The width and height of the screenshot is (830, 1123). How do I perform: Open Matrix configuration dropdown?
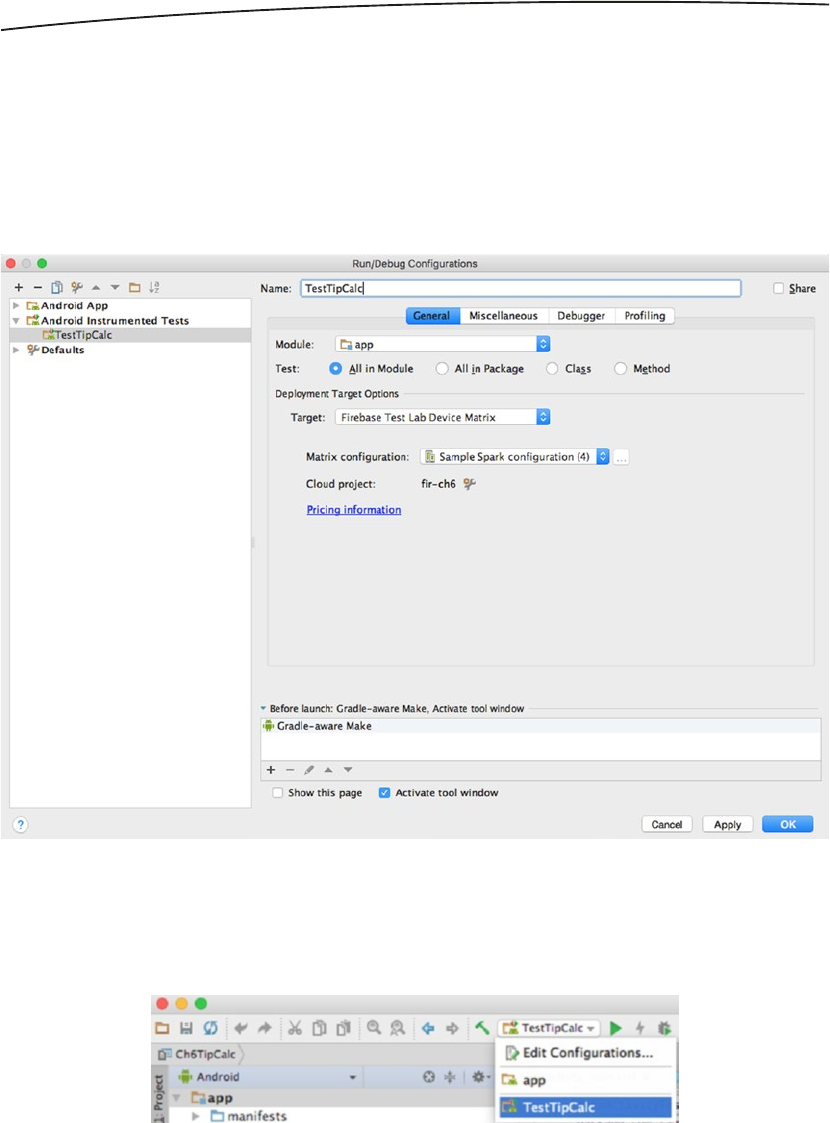pyautogui.click(x=515, y=457)
